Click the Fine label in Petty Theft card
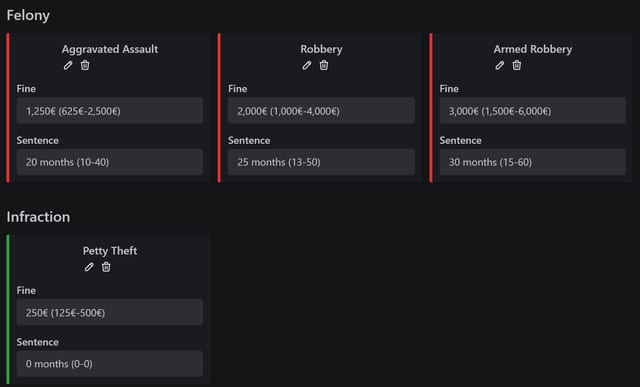 click(26, 290)
